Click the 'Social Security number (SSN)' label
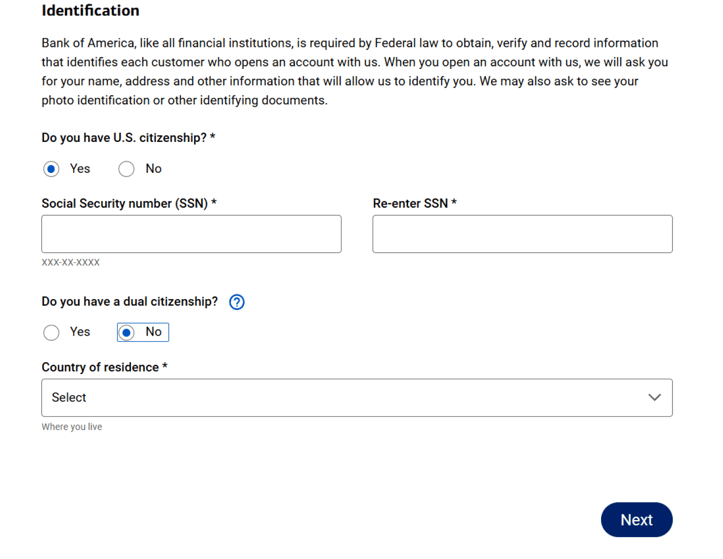This screenshot has height=559, width=723. [x=129, y=203]
